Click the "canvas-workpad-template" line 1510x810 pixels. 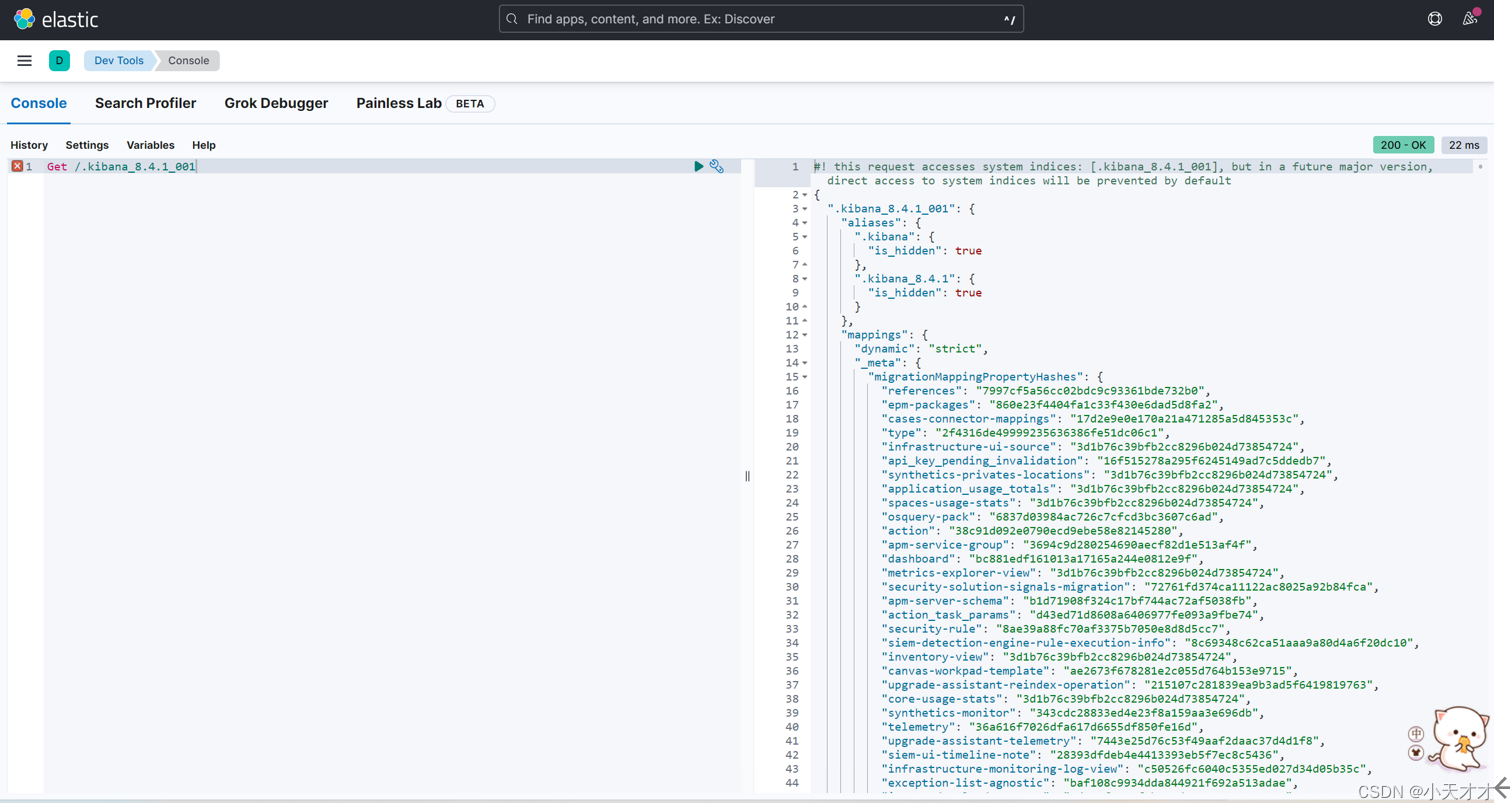click(x=1091, y=671)
